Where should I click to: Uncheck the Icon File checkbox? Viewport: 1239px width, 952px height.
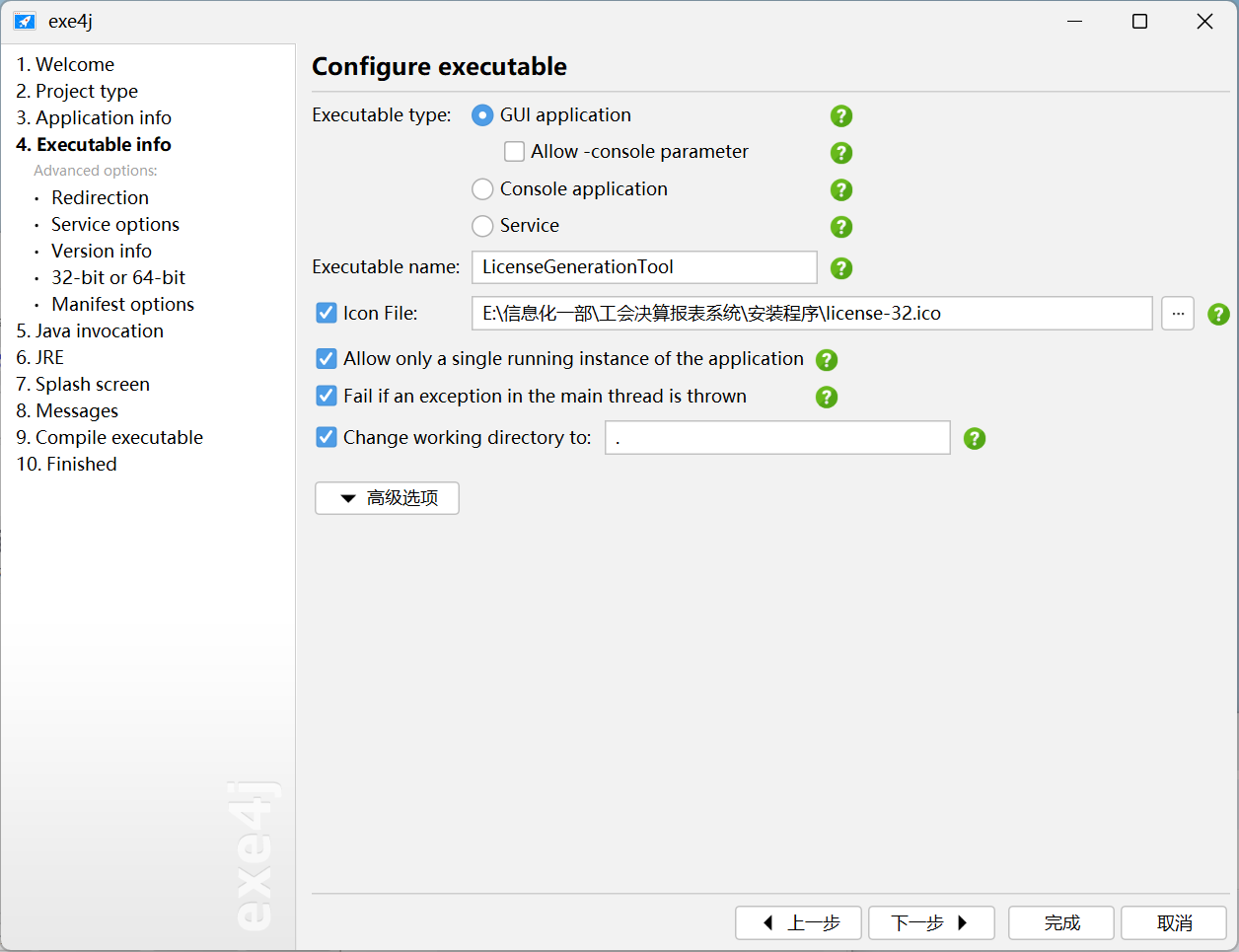[x=327, y=313]
